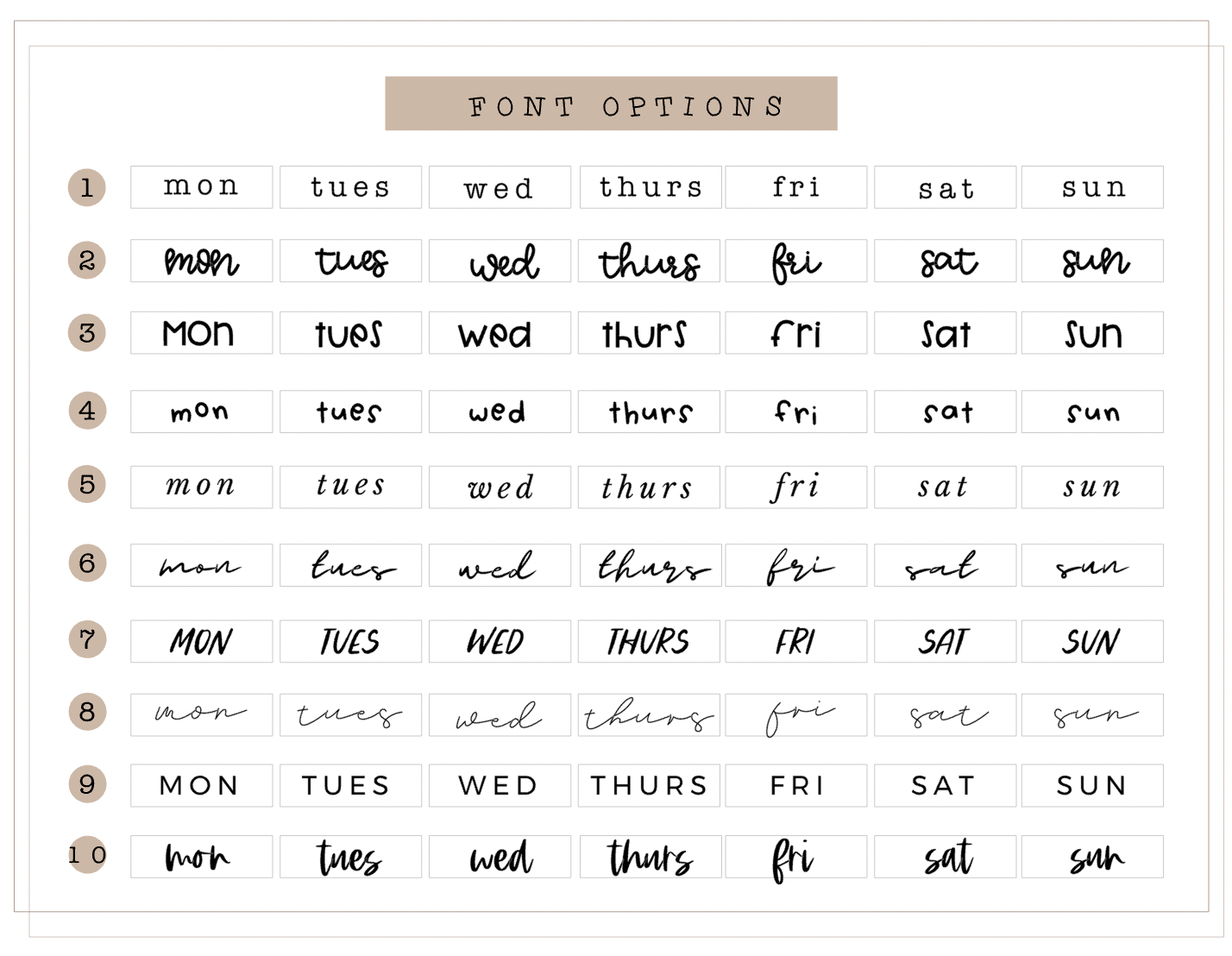Screen dimensions: 1232x956
Task: Choose the "THURS" box in row 9
Action: (649, 785)
